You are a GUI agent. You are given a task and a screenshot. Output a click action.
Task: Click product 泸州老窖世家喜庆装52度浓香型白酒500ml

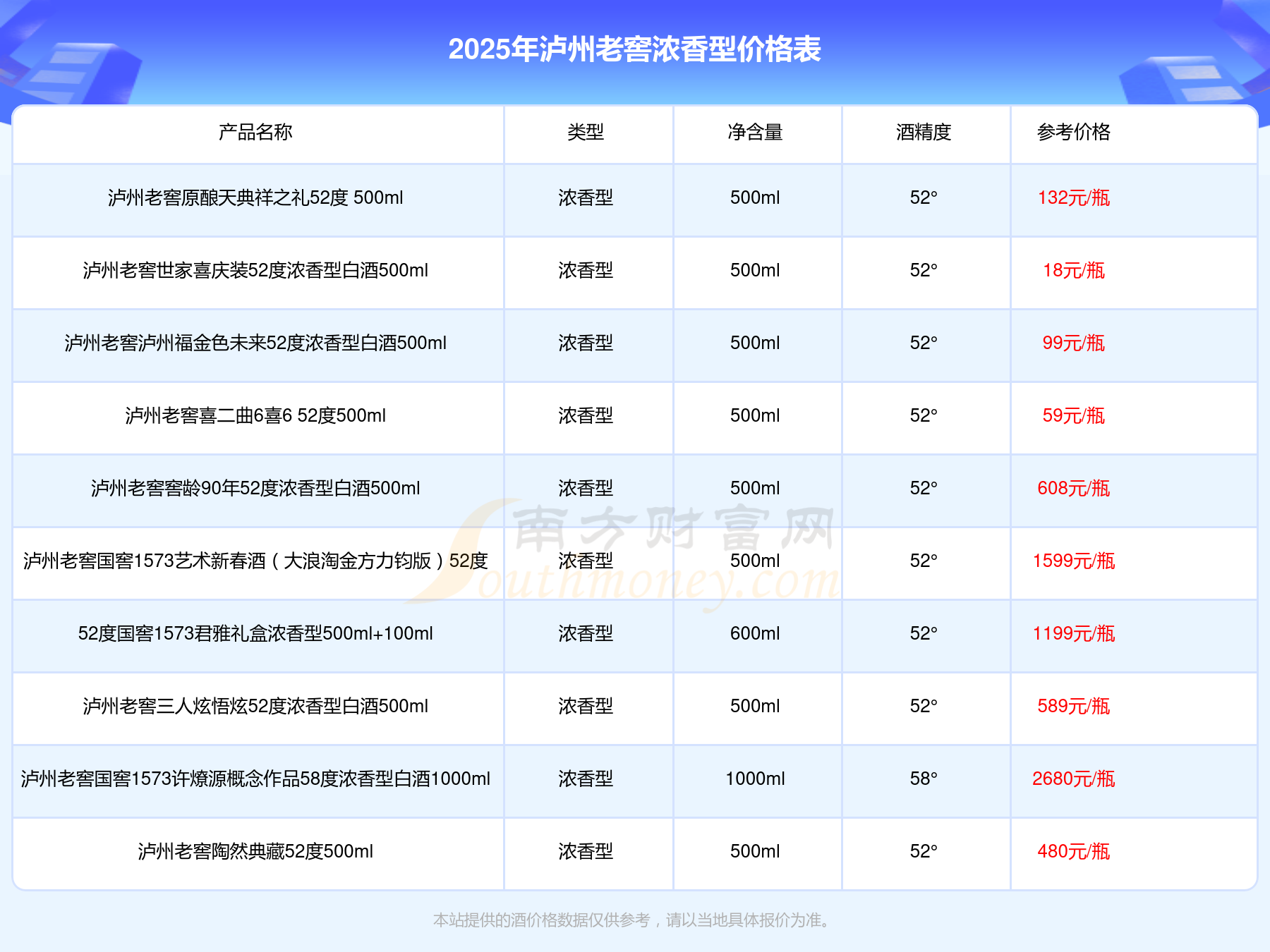(x=255, y=270)
